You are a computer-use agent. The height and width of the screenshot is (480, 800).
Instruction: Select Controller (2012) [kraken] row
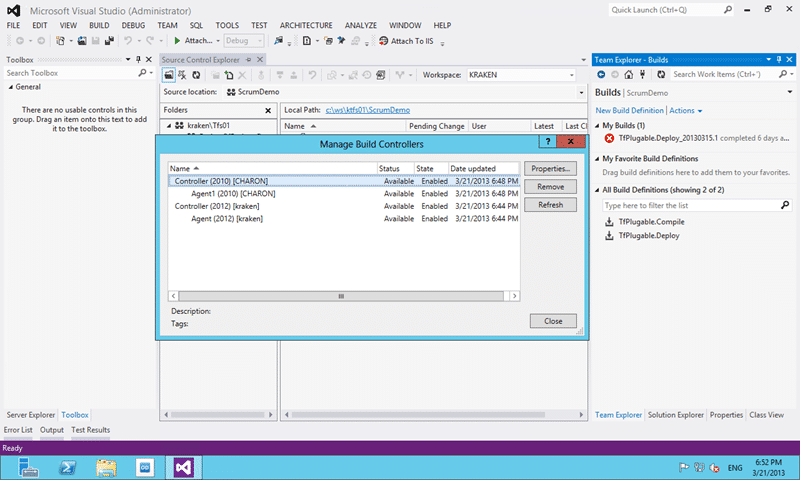click(344, 206)
